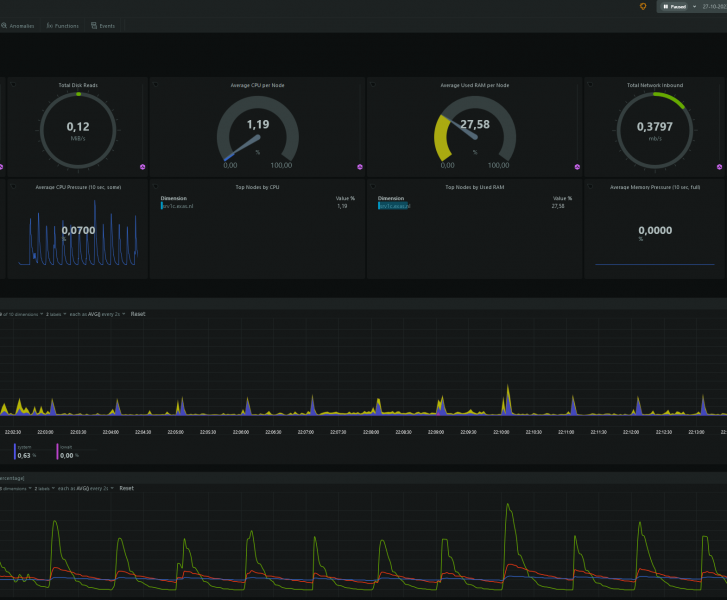Click the blue system legend color bar

(x=15, y=452)
